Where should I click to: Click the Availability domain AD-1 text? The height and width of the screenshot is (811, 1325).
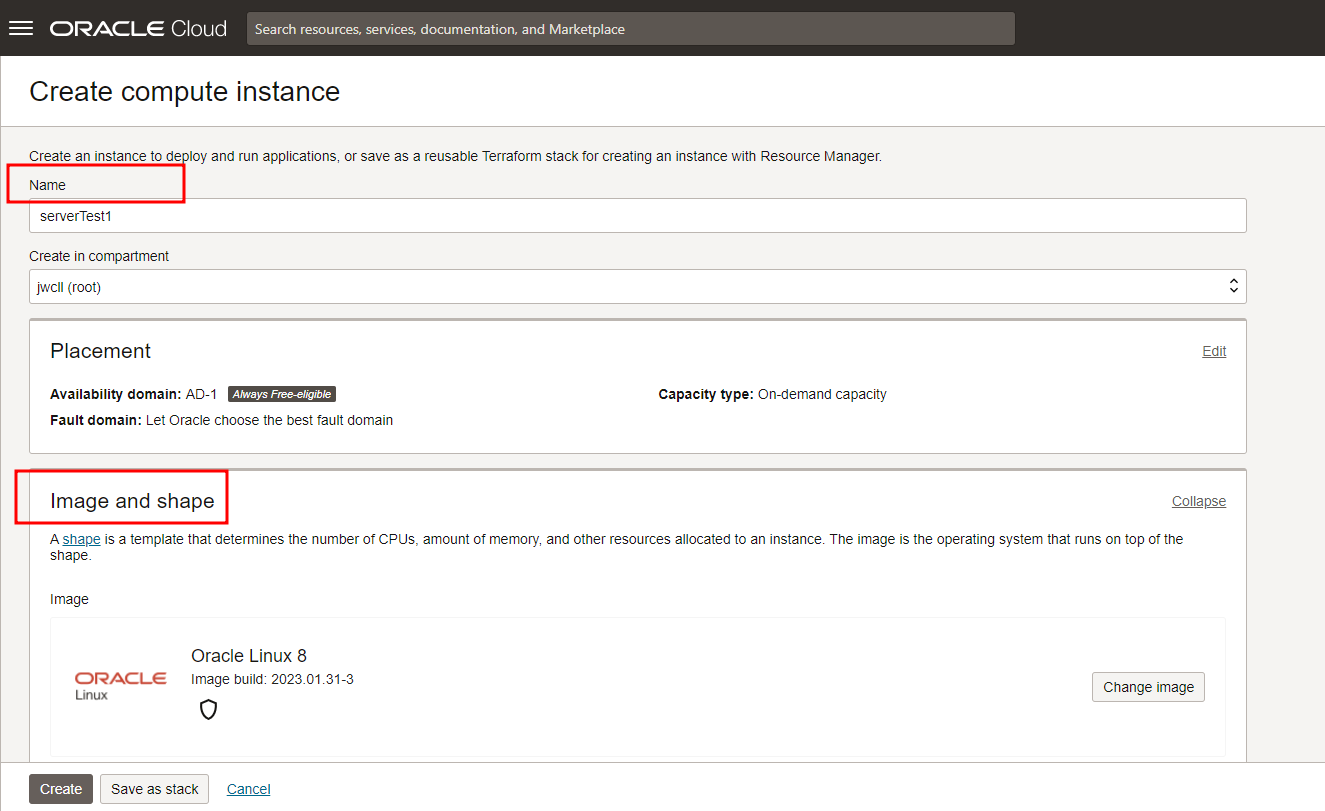coord(134,394)
